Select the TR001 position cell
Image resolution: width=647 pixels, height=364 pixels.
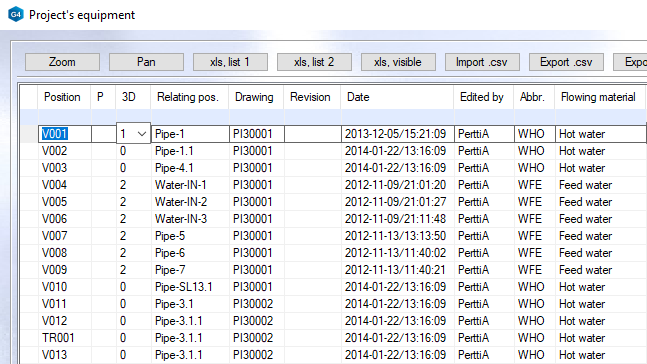[65, 338]
